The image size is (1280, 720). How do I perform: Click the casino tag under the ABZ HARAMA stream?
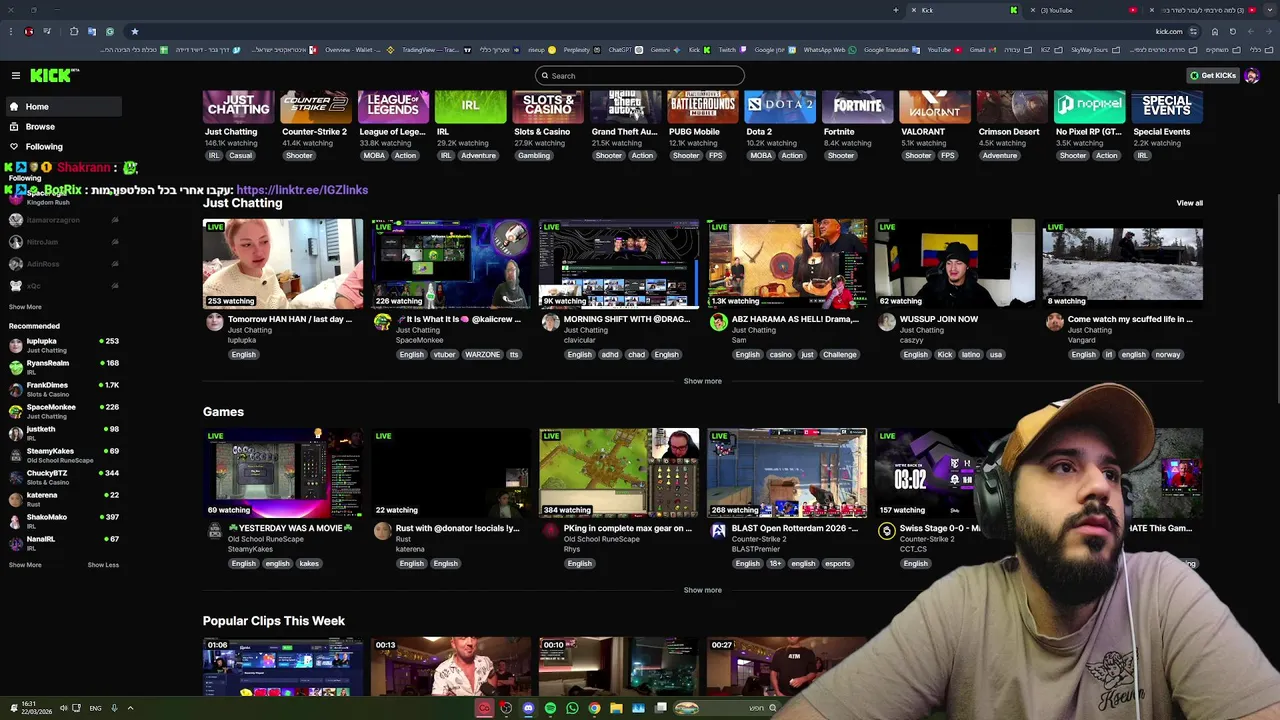click(780, 354)
